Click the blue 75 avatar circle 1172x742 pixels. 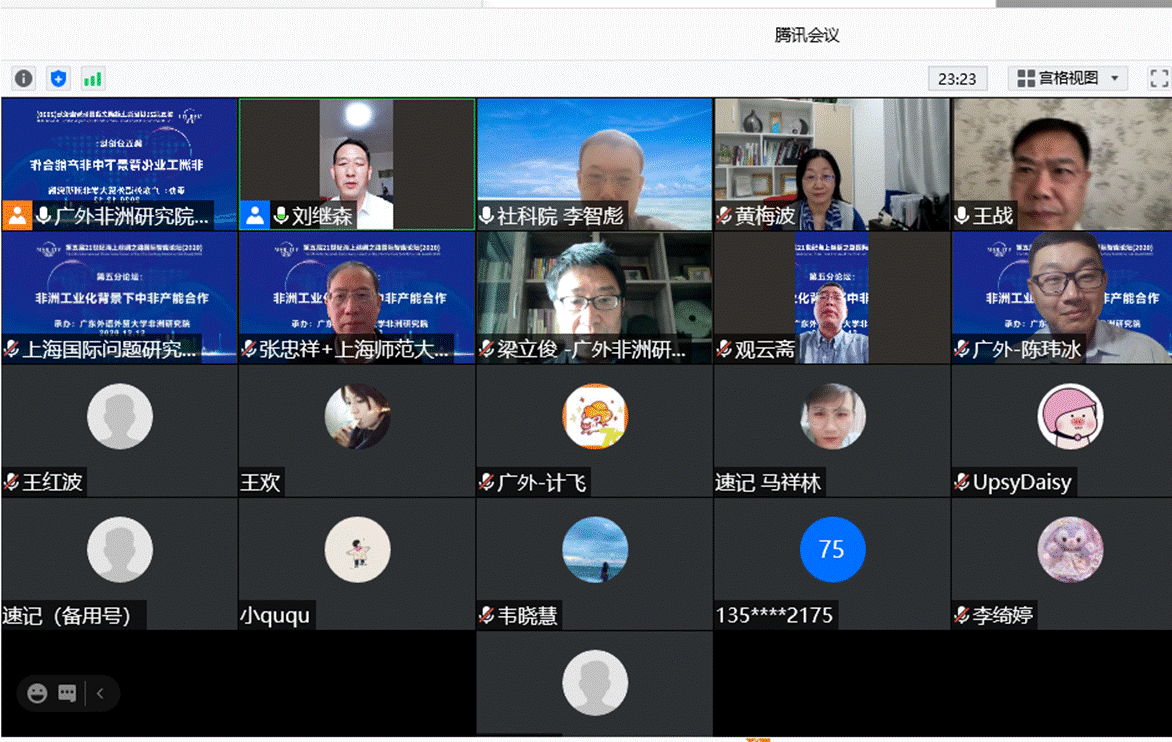pos(831,549)
